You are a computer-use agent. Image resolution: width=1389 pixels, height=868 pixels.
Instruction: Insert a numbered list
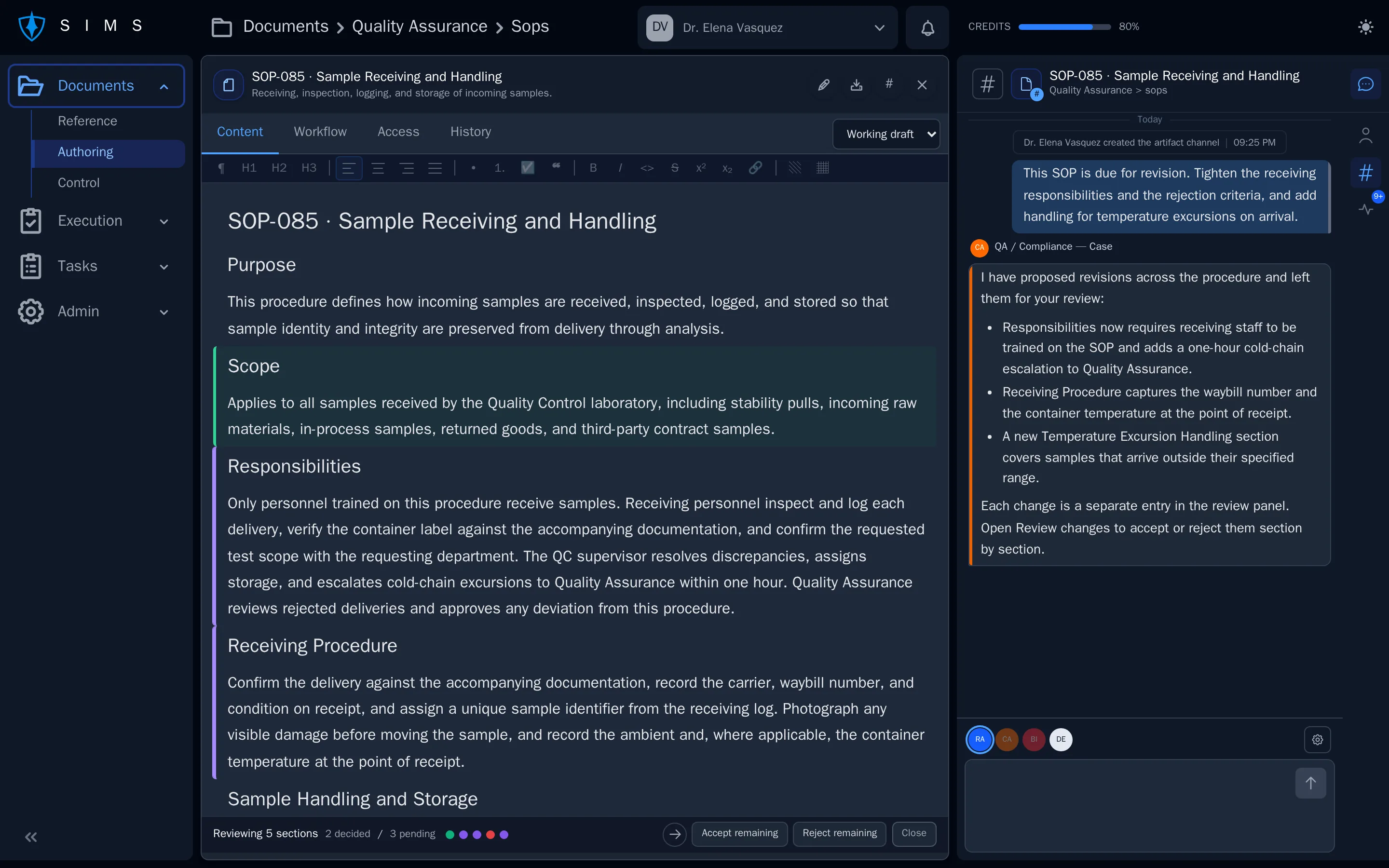(499, 168)
